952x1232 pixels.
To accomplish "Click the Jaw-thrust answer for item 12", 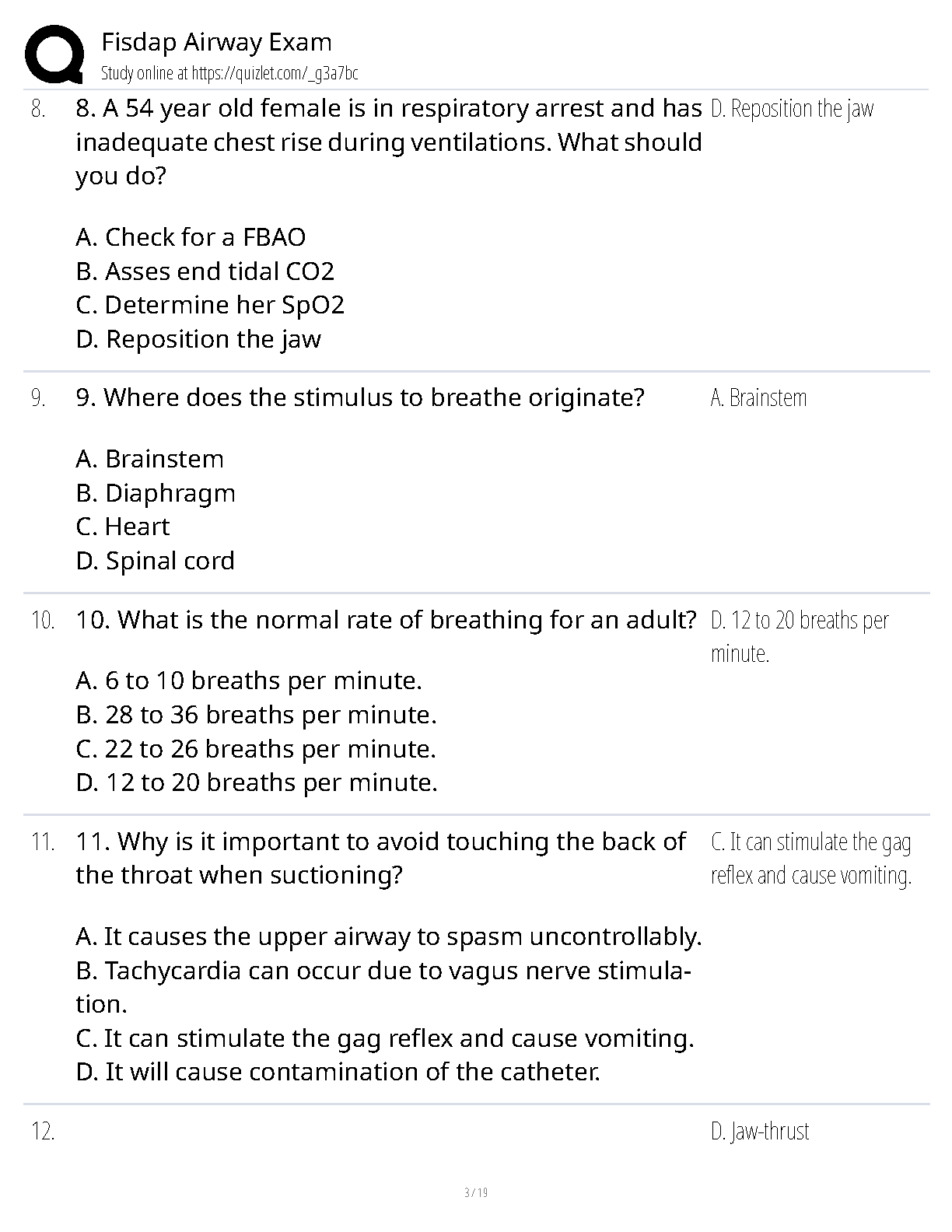I will click(760, 1131).
